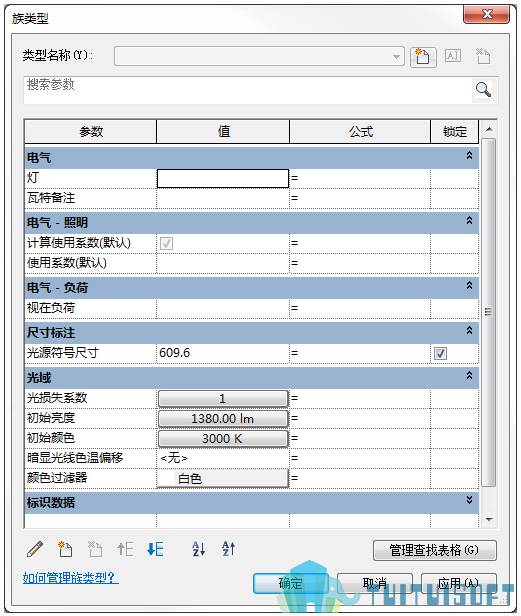Sort parameters in descending Z-A order
521x616 pixels.
pos(228,549)
